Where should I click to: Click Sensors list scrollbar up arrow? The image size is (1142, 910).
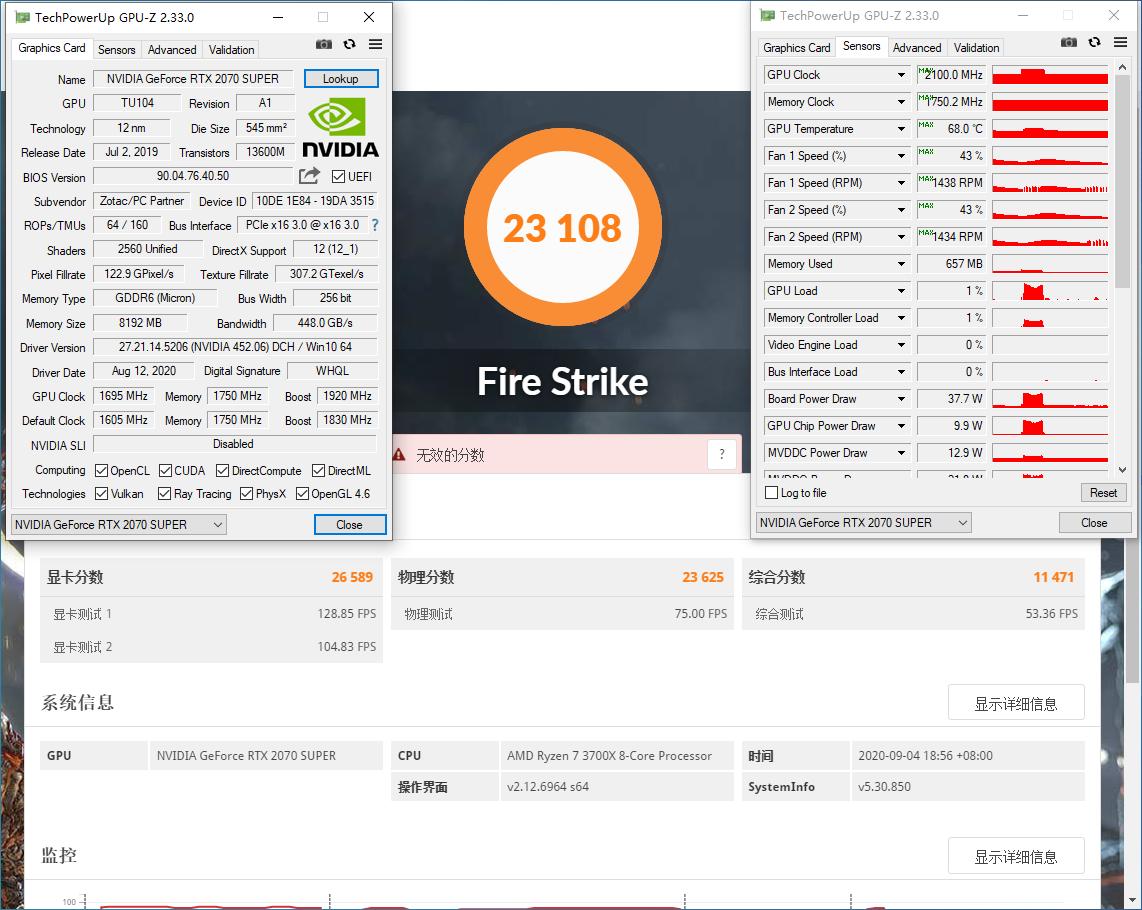click(x=1122, y=67)
